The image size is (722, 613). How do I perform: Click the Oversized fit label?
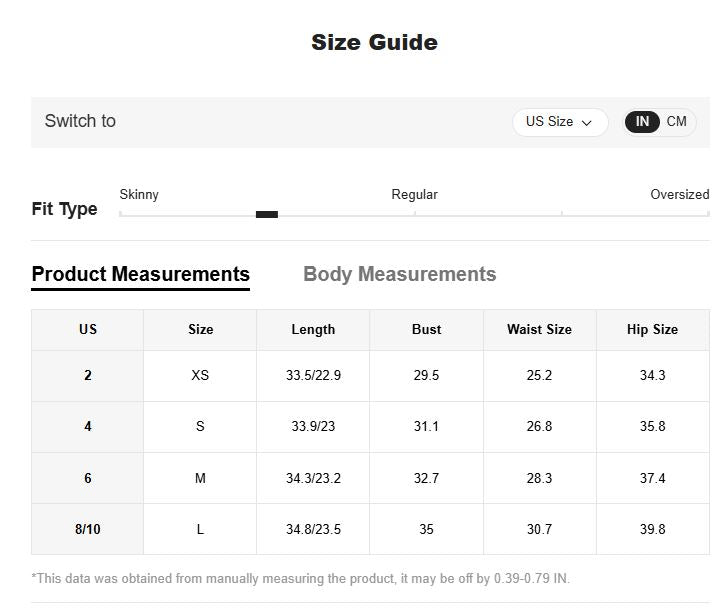pyautogui.click(x=679, y=195)
